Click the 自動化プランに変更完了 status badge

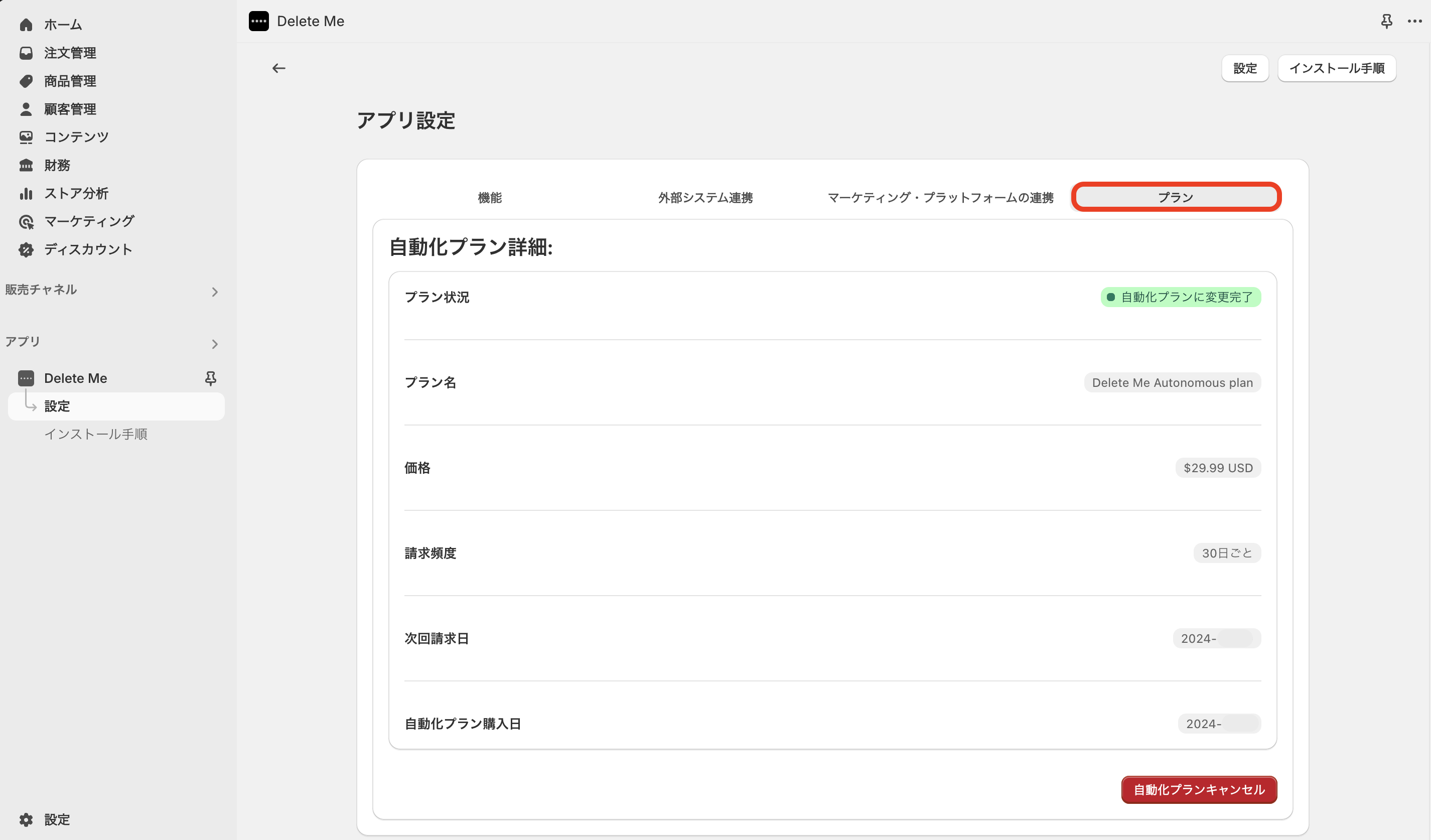click(1181, 297)
